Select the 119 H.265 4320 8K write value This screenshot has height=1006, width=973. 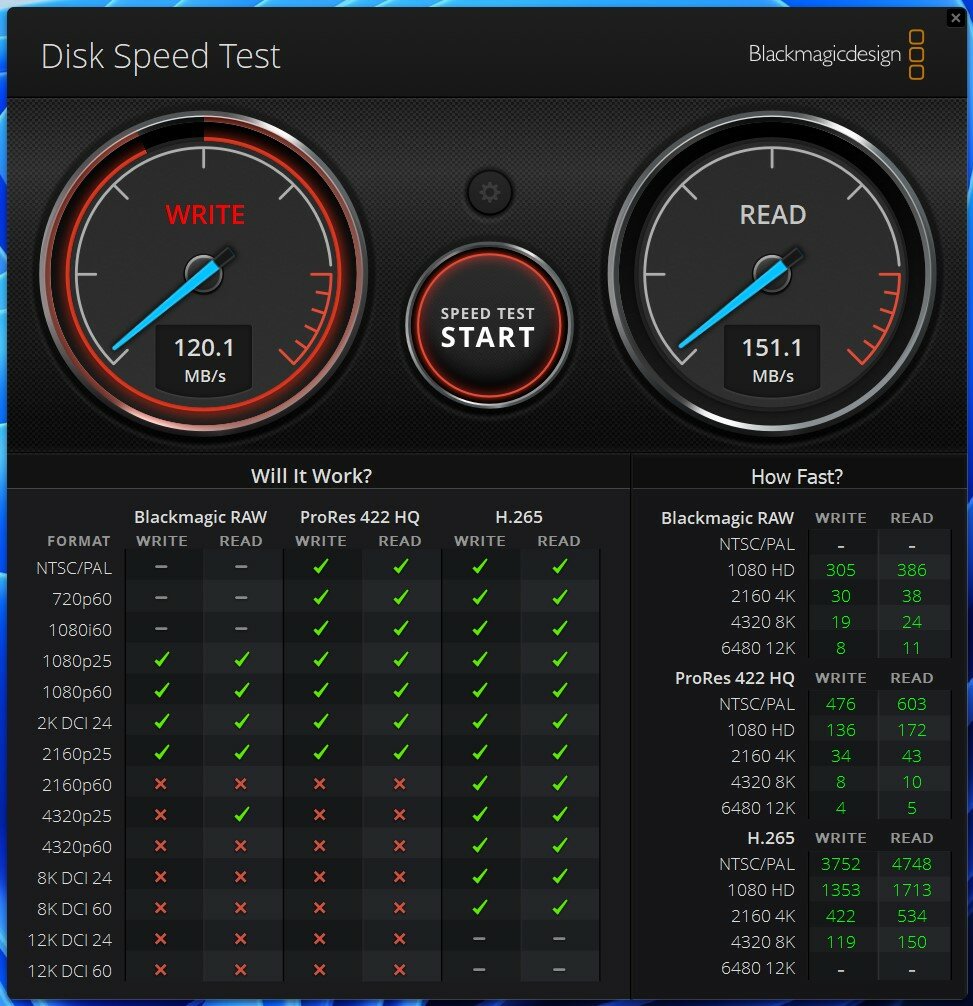click(x=841, y=942)
